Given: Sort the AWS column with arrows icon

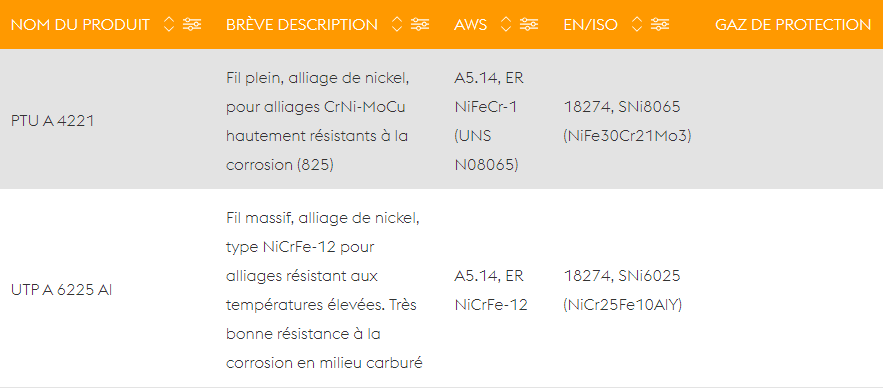Looking at the screenshot, I should tap(506, 24).
